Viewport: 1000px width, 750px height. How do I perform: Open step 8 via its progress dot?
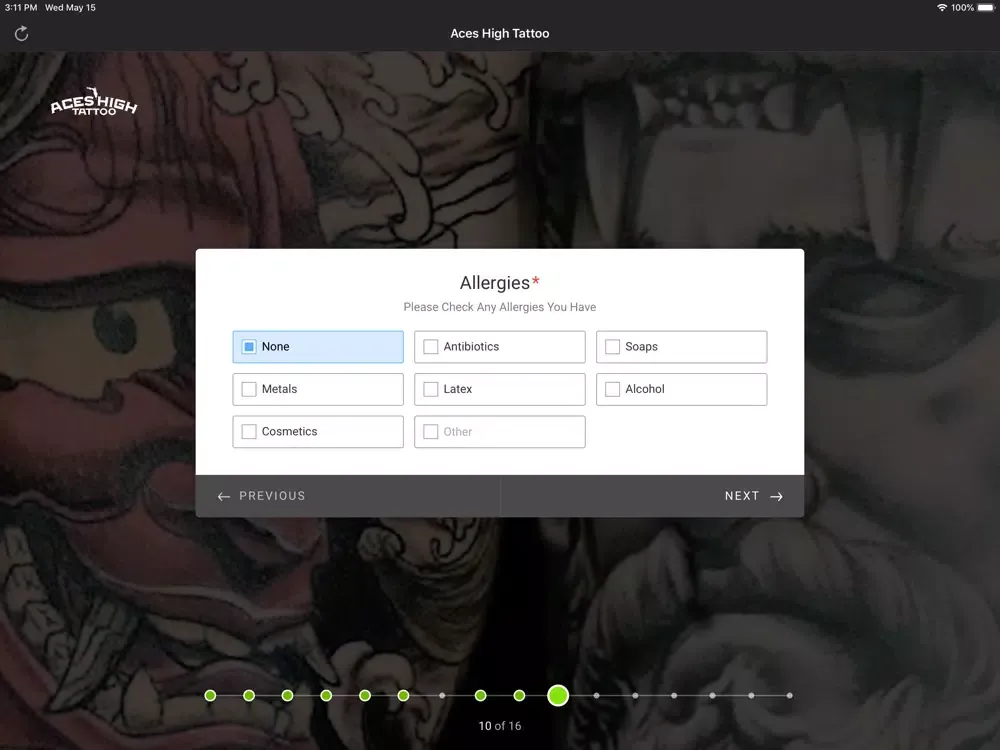(481, 696)
